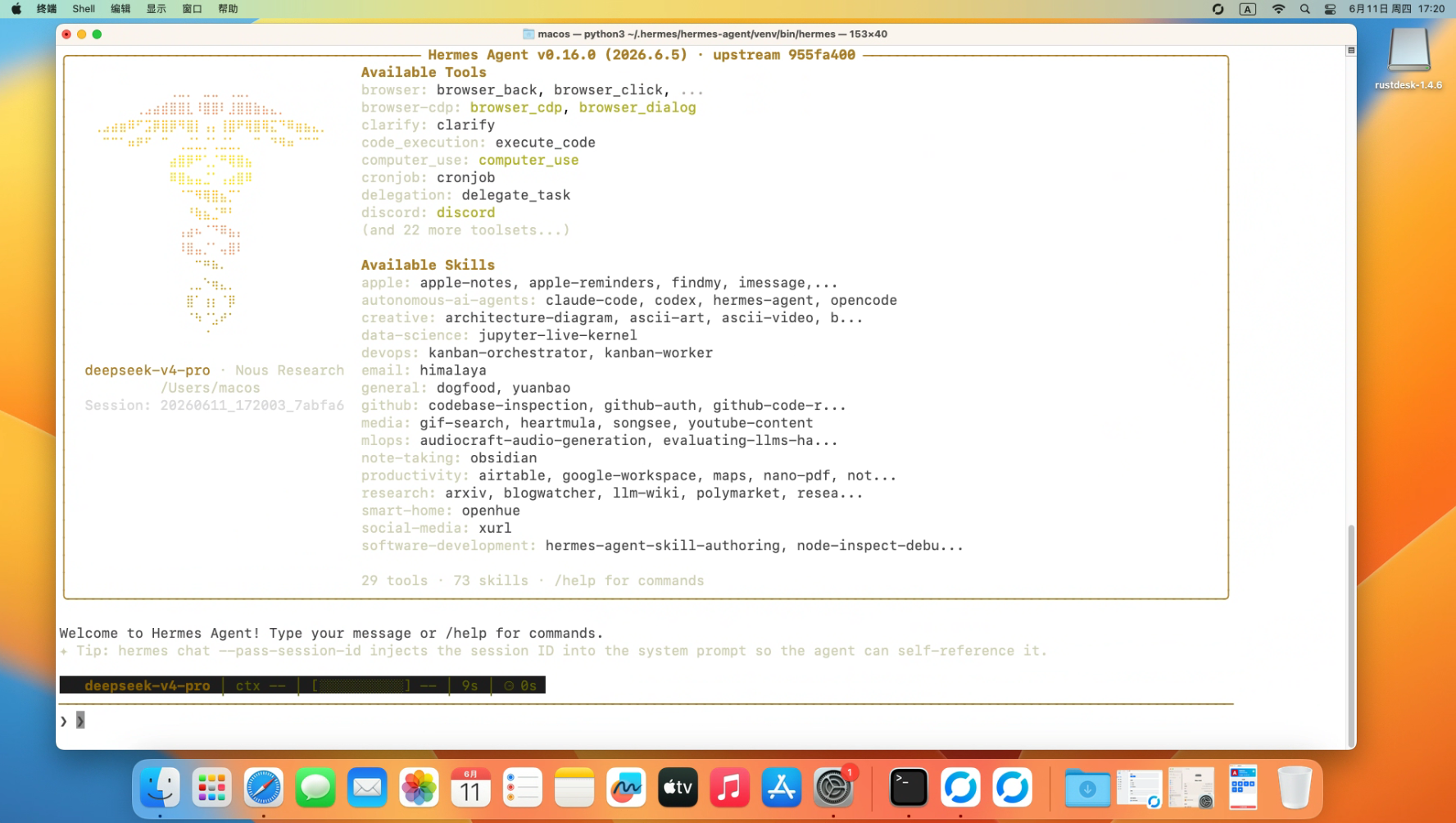This screenshot has width=1456, height=823.
Task: Click "computer_use" yellow tool name
Action: pos(528,160)
